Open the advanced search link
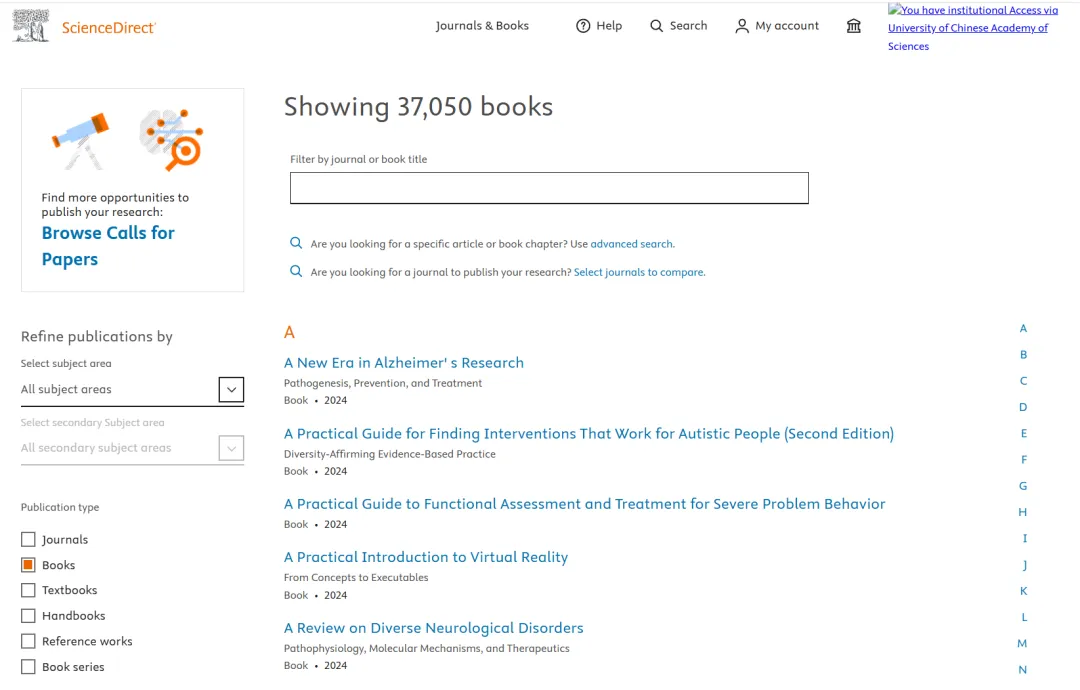 click(631, 244)
